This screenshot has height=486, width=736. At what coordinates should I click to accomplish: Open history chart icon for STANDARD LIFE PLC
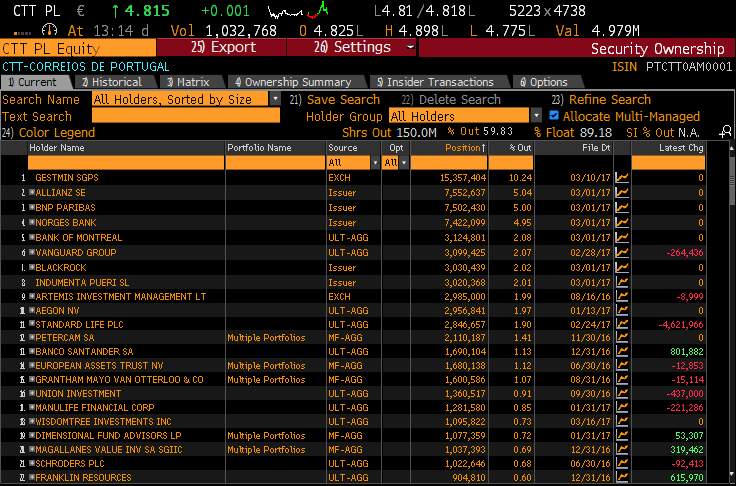pyautogui.click(x=622, y=324)
